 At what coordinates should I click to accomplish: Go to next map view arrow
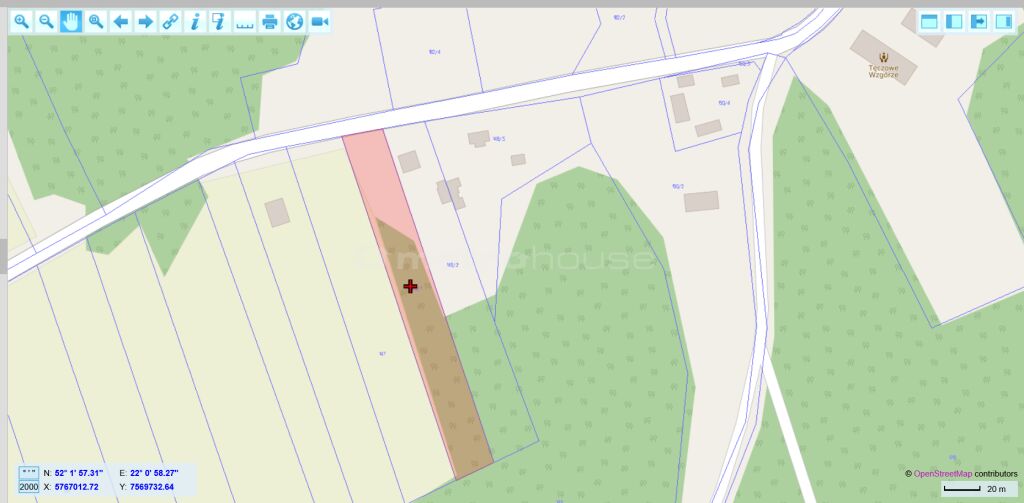[x=146, y=22]
